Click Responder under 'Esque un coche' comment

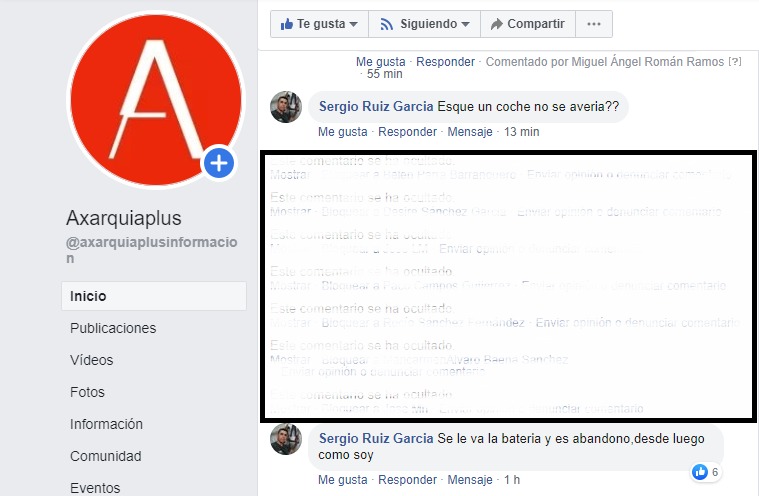(x=407, y=132)
